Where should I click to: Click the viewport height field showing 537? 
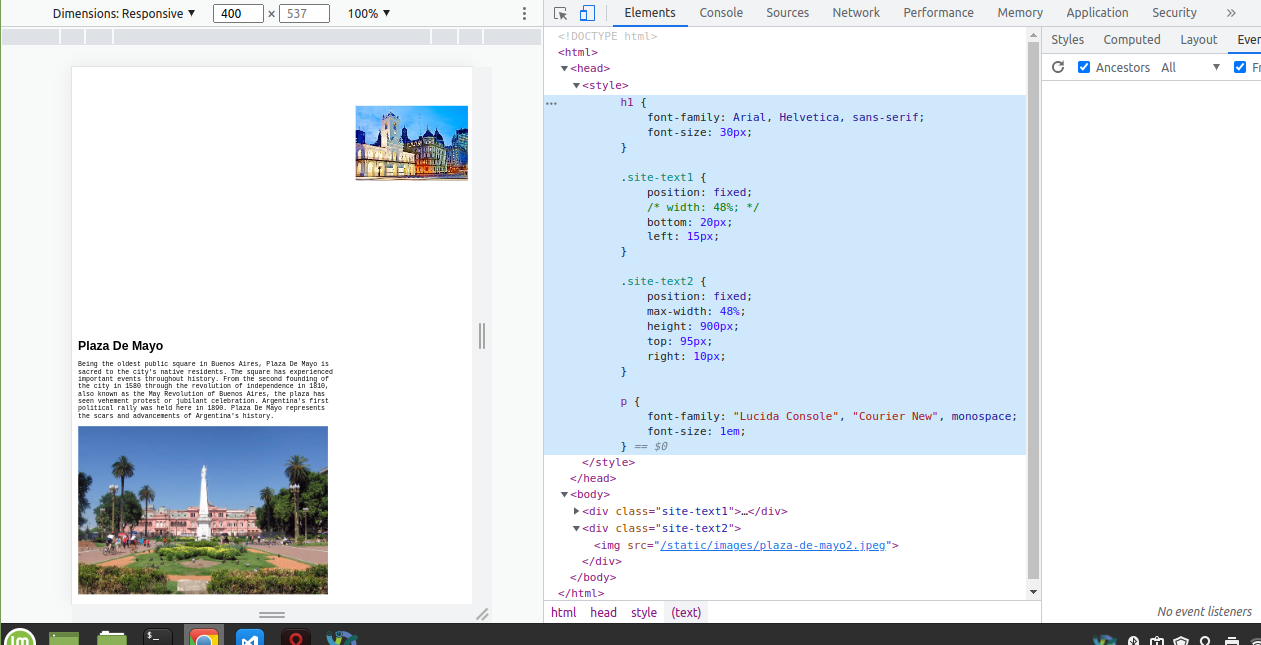[304, 14]
